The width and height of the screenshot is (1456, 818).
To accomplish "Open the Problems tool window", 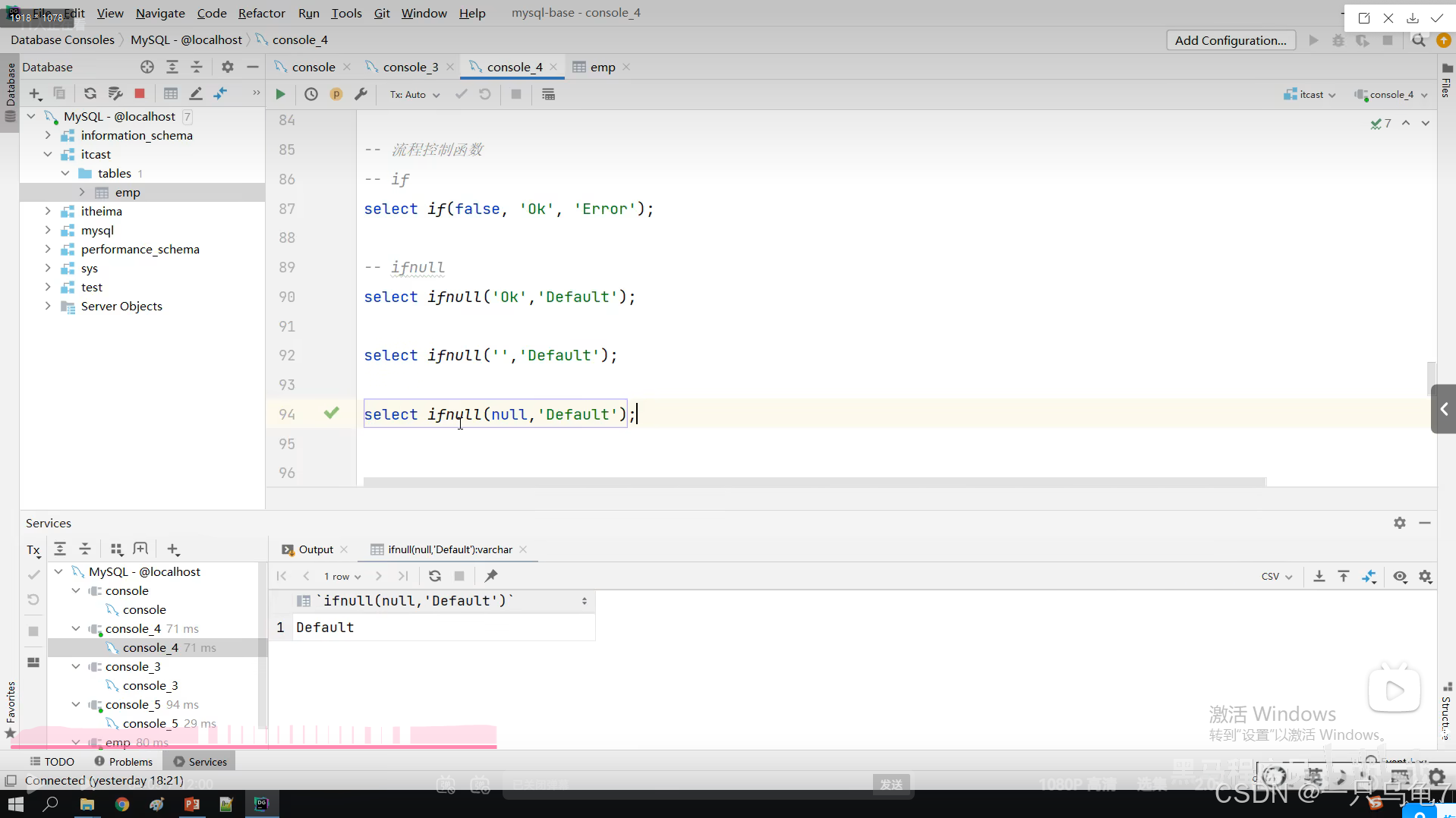I will [x=124, y=762].
